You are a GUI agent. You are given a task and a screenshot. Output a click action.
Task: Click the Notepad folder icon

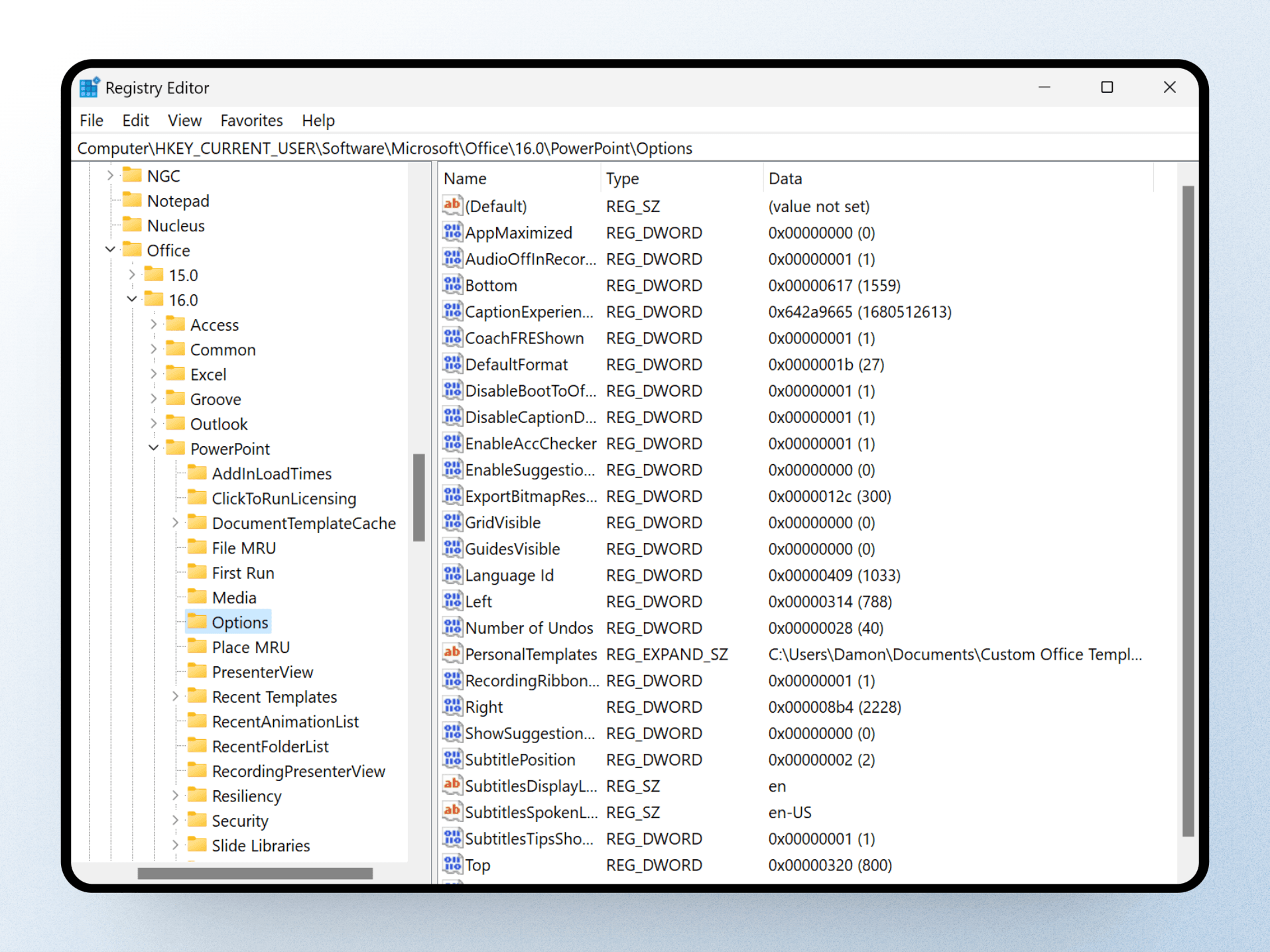(x=133, y=200)
